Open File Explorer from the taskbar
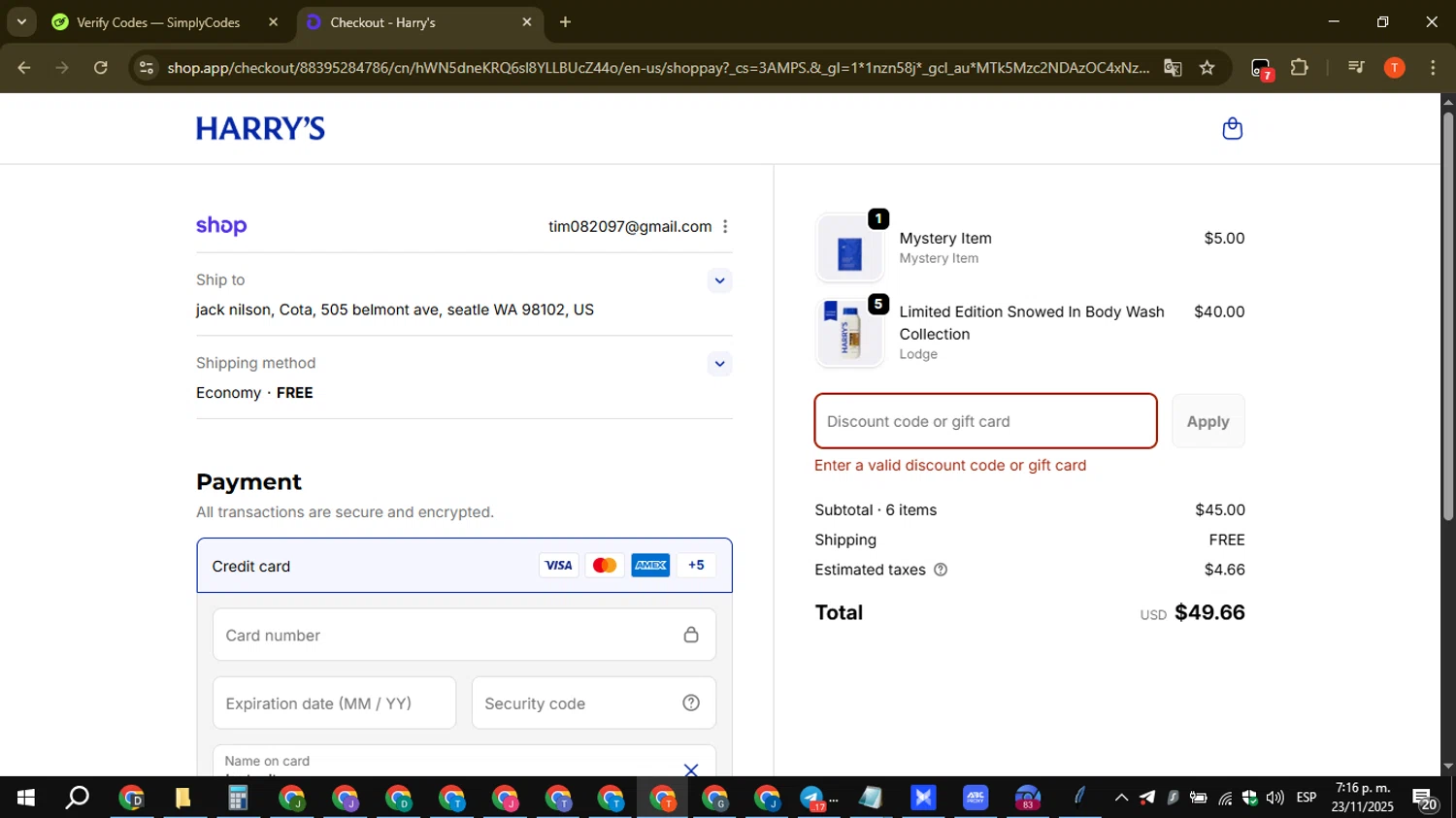1456x818 pixels. click(x=182, y=799)
